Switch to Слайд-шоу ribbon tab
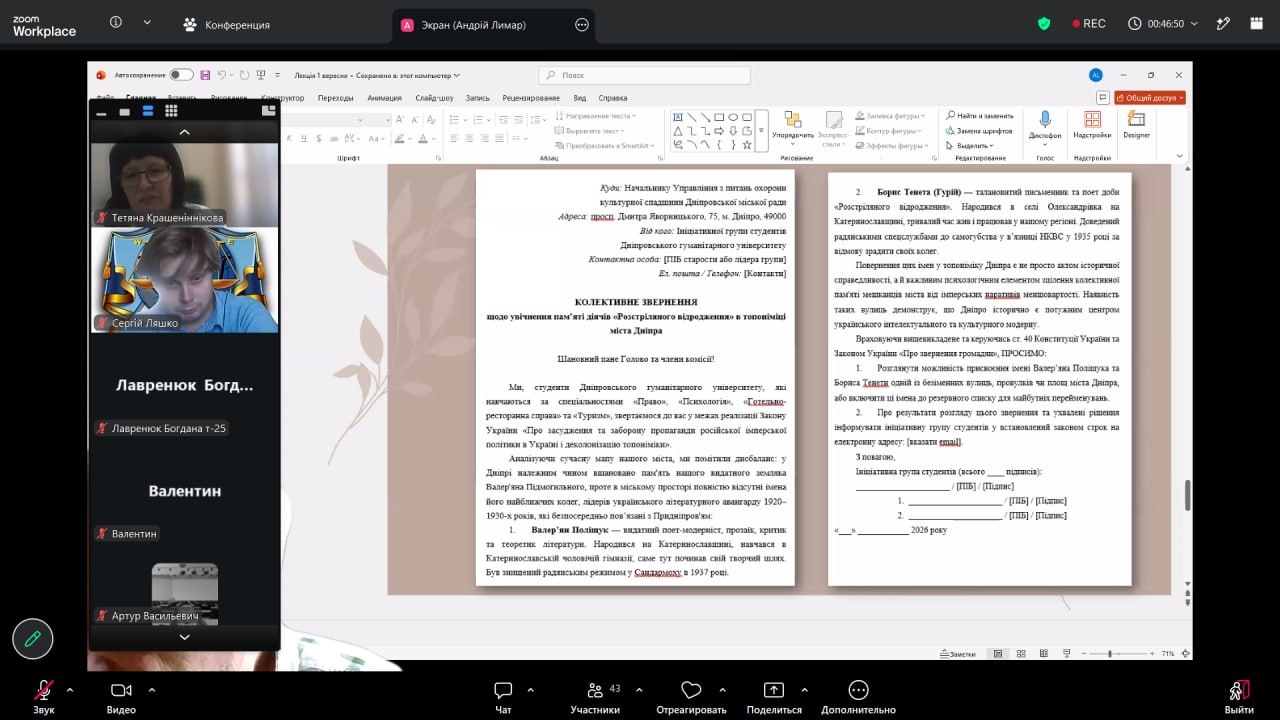Image resolution: width=1280 pixels, height=720 pixels. 435,98
